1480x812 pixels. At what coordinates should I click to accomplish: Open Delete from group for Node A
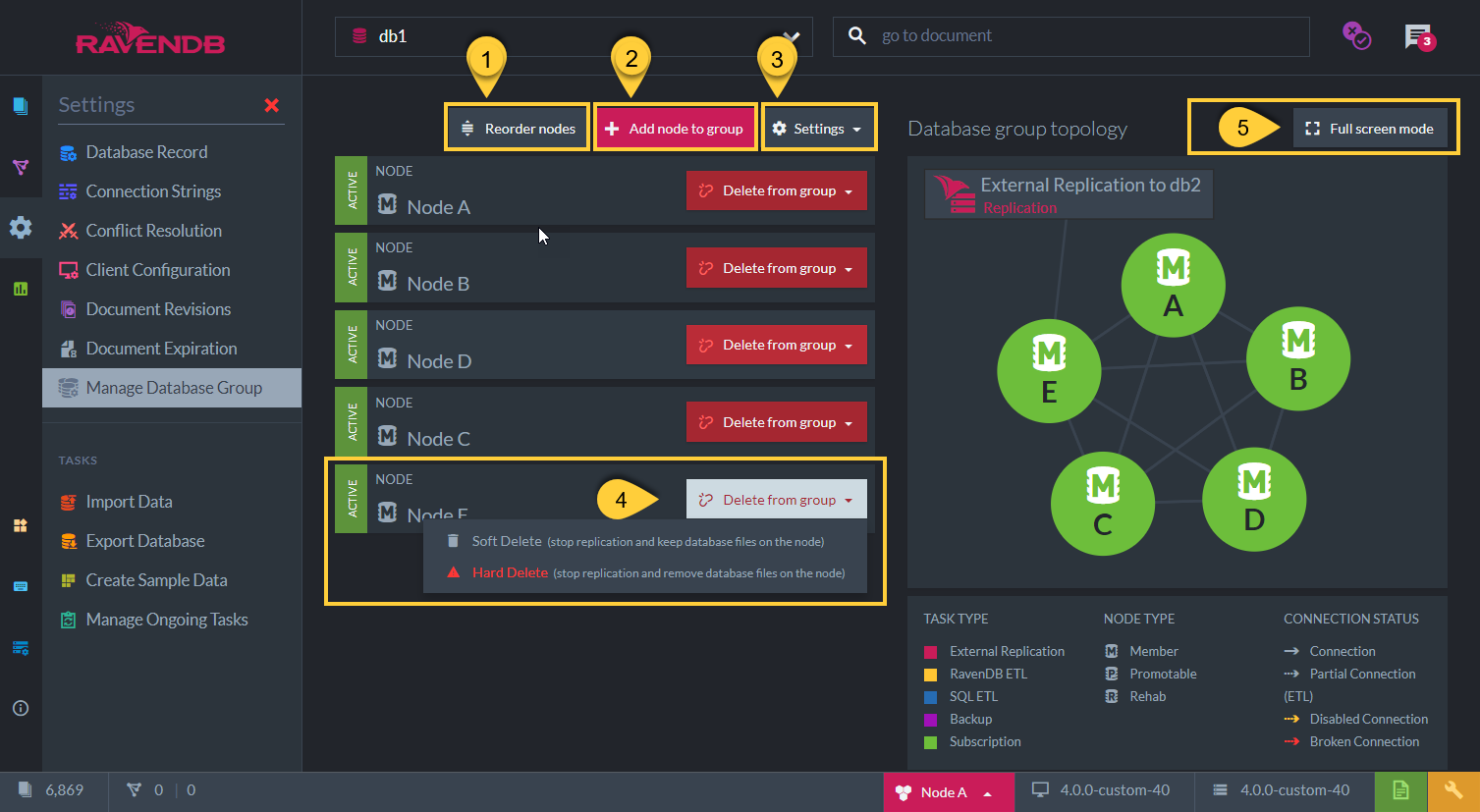click(x=777, y=190)
